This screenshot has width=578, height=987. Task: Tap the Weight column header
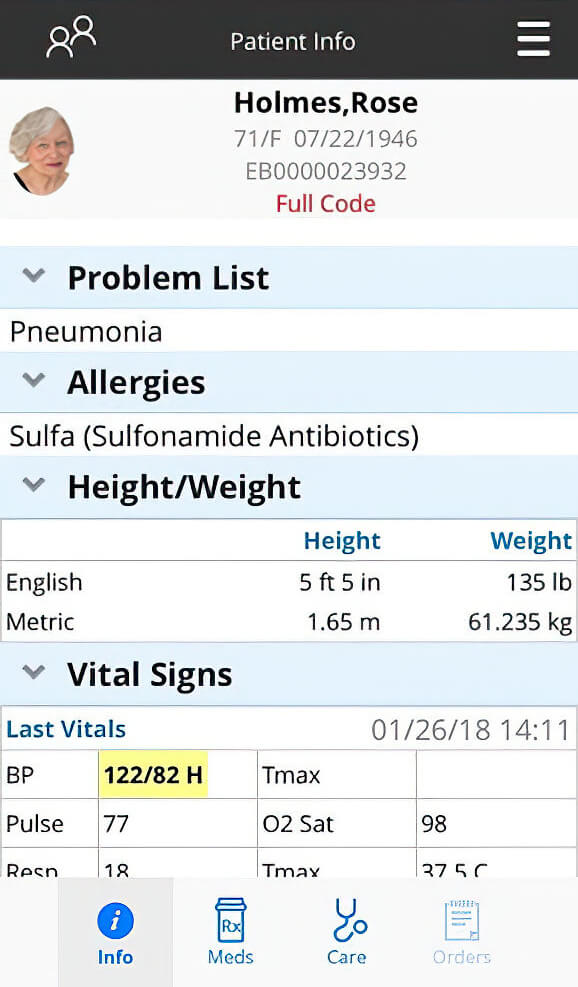click(x=531, y=541)
